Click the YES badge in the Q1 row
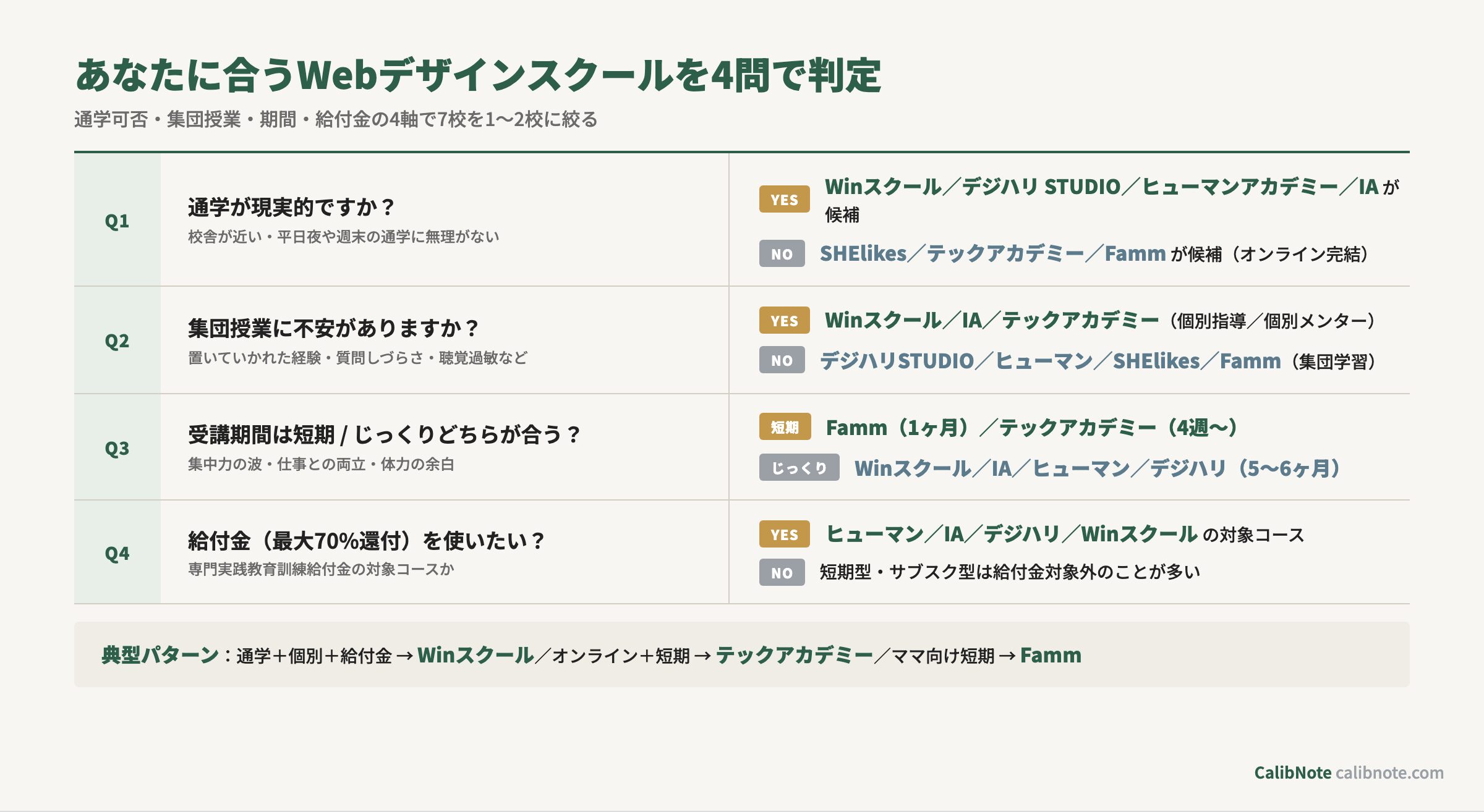 (784, 199)
